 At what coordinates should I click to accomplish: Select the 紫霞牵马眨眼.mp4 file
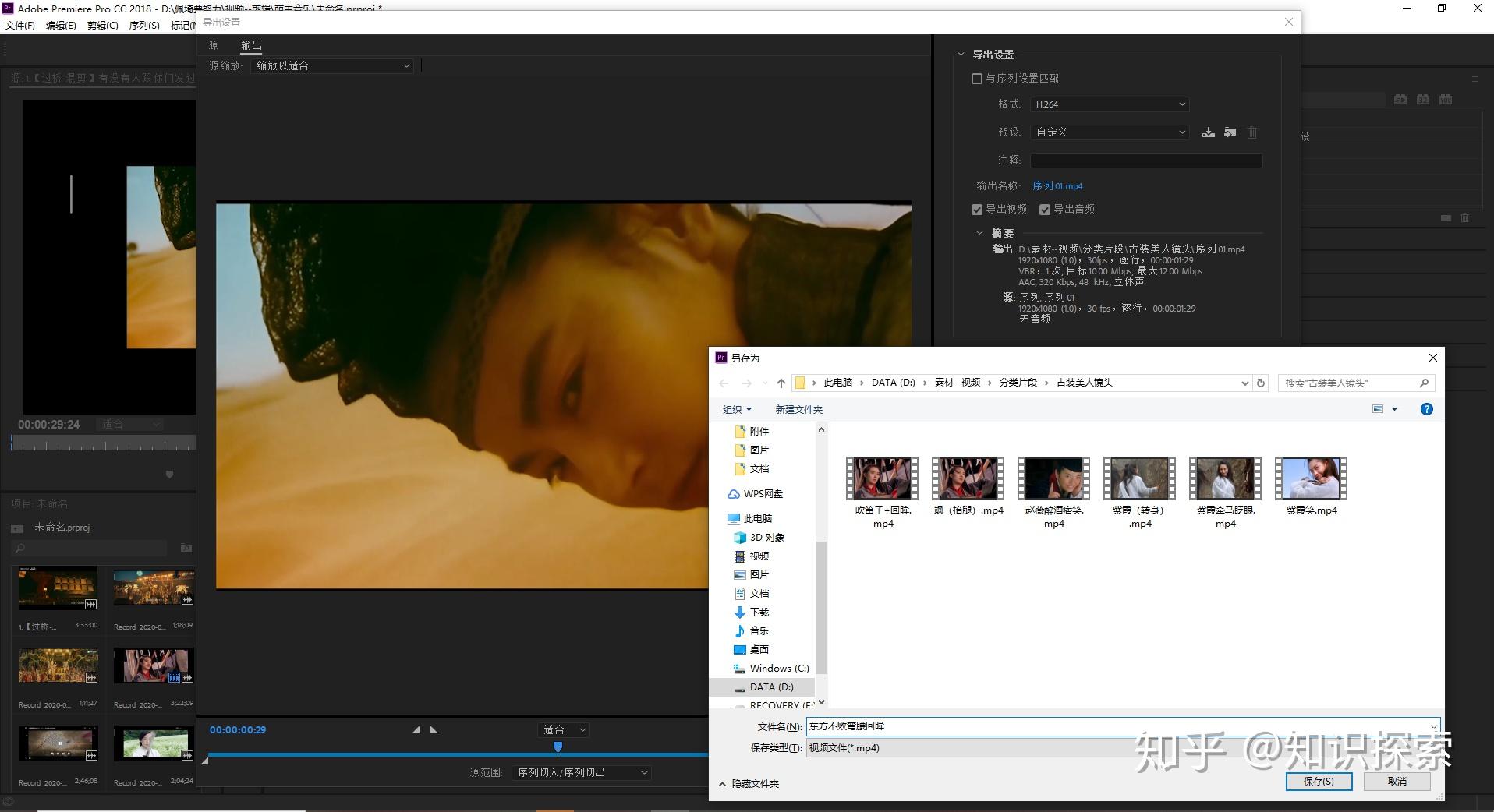[x=1226, y=493]
